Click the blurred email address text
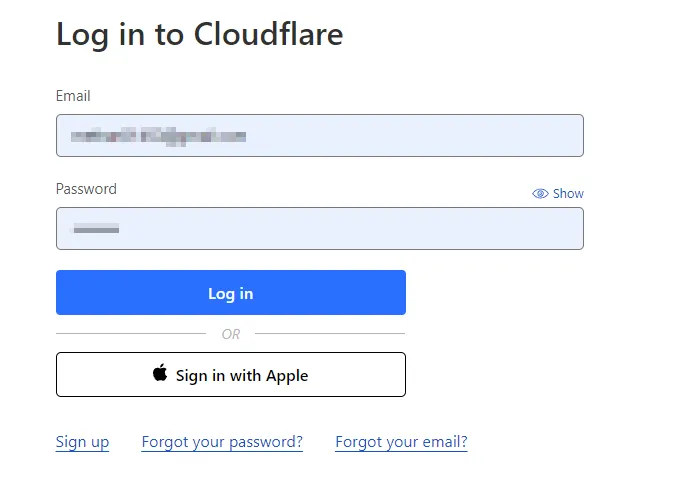Screen dimensions: 678x478 [x=158, y=135]
